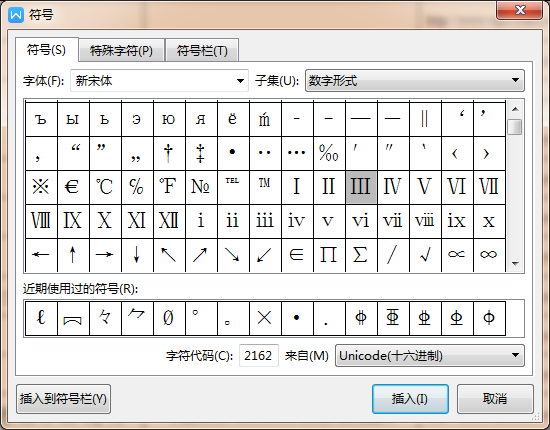
Task: Switch to the 符号栏(T) tab
Action: 202,51
